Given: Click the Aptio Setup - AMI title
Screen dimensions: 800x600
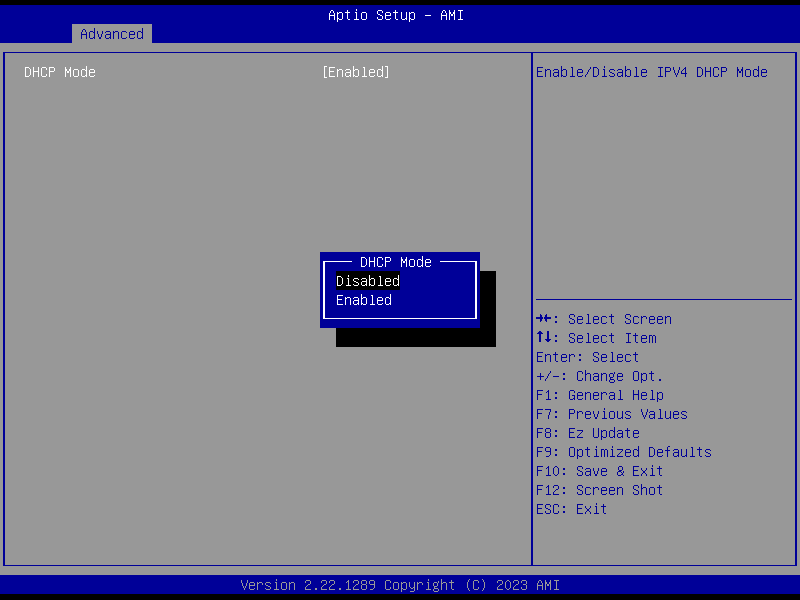Looking at the screenshot, I should click(x=396, y=15).
